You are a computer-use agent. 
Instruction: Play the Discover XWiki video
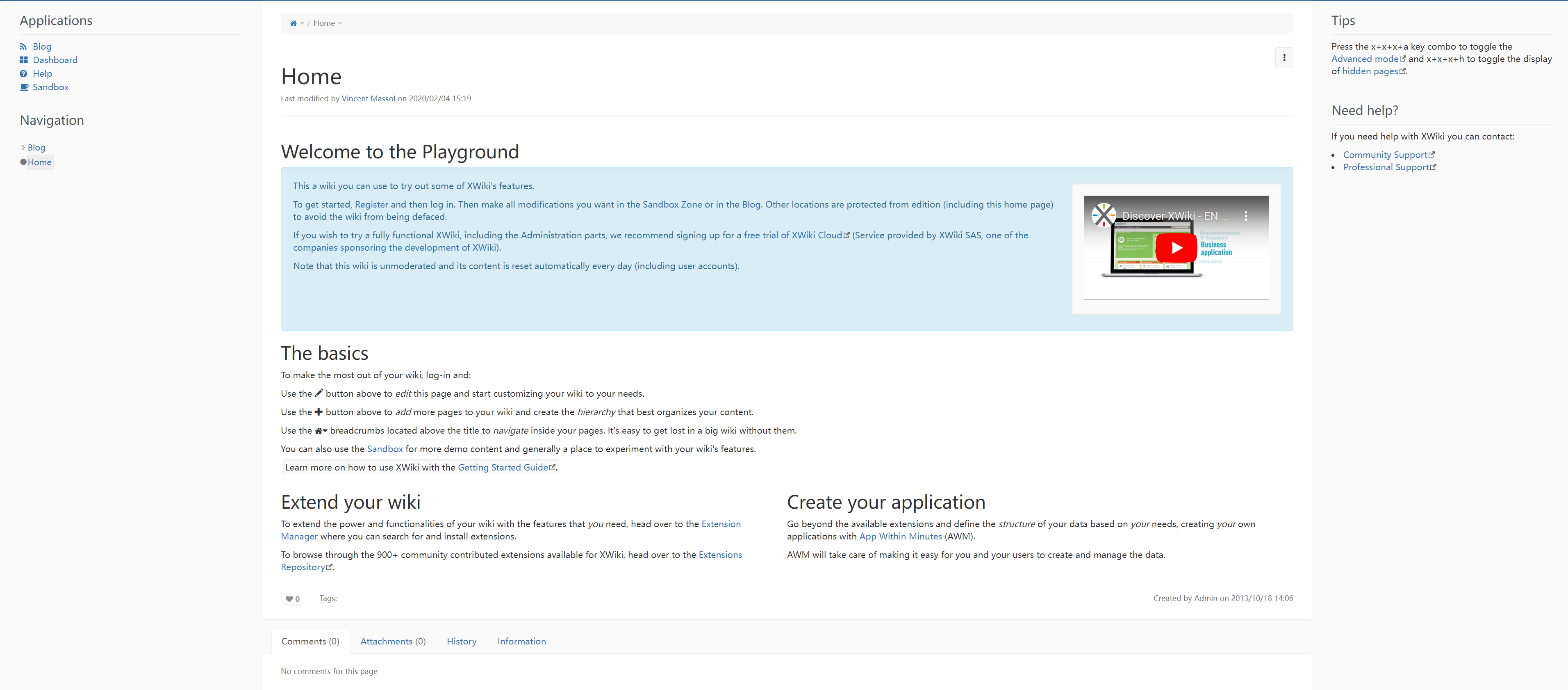[1176, 248]
